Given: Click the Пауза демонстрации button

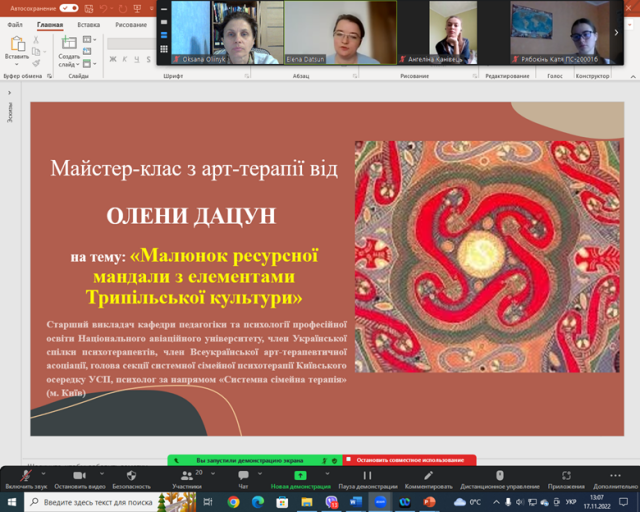Looking at the screenshot, I should click(368, 479).
